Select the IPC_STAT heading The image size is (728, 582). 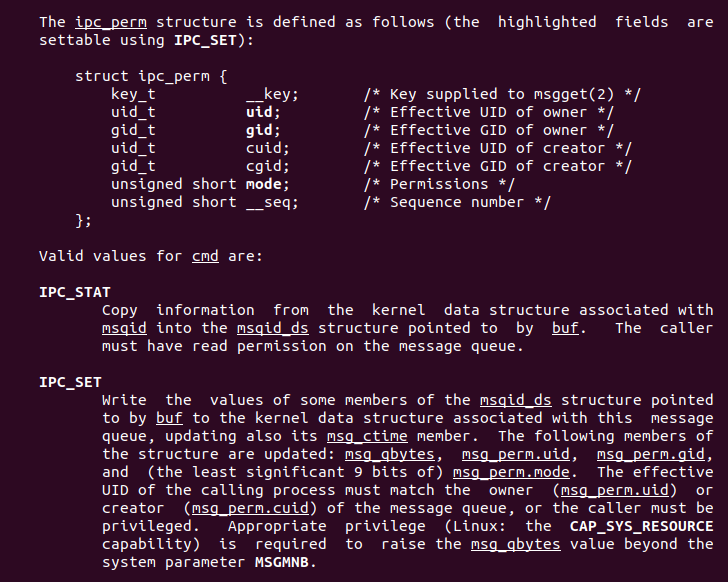[75, 292]
